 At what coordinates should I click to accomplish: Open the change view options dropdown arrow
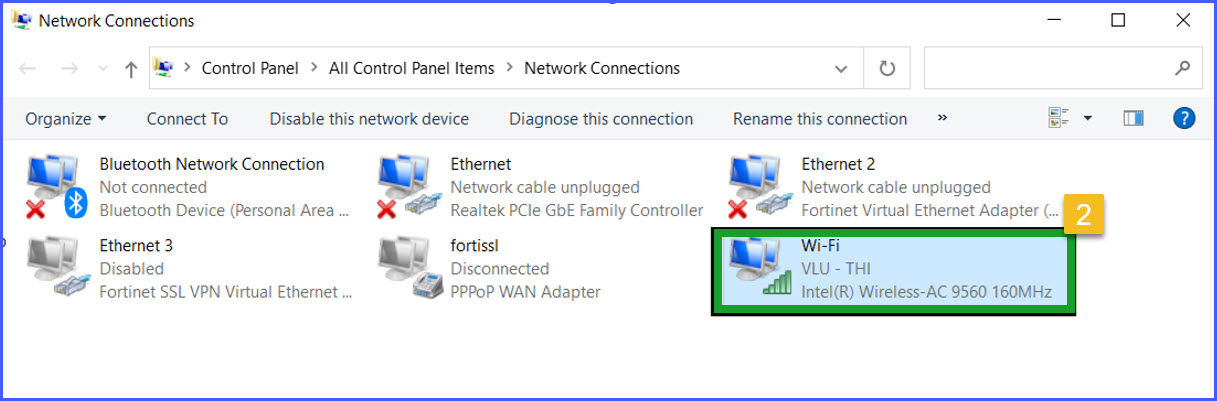pyautogui.click(x=1088, y=118)
